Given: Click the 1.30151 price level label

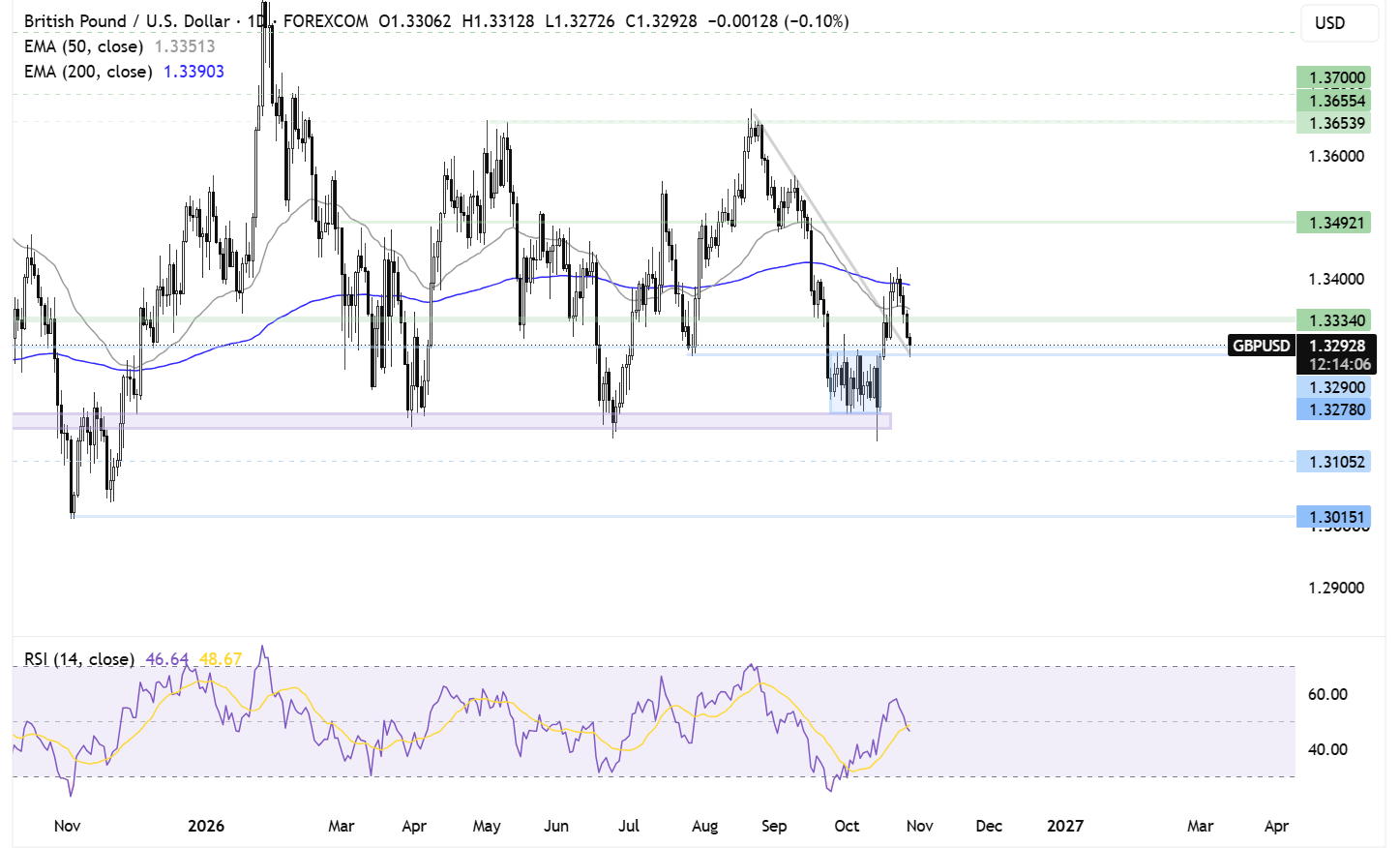Looking at the screenshot, I should [x=1334, y=517].
